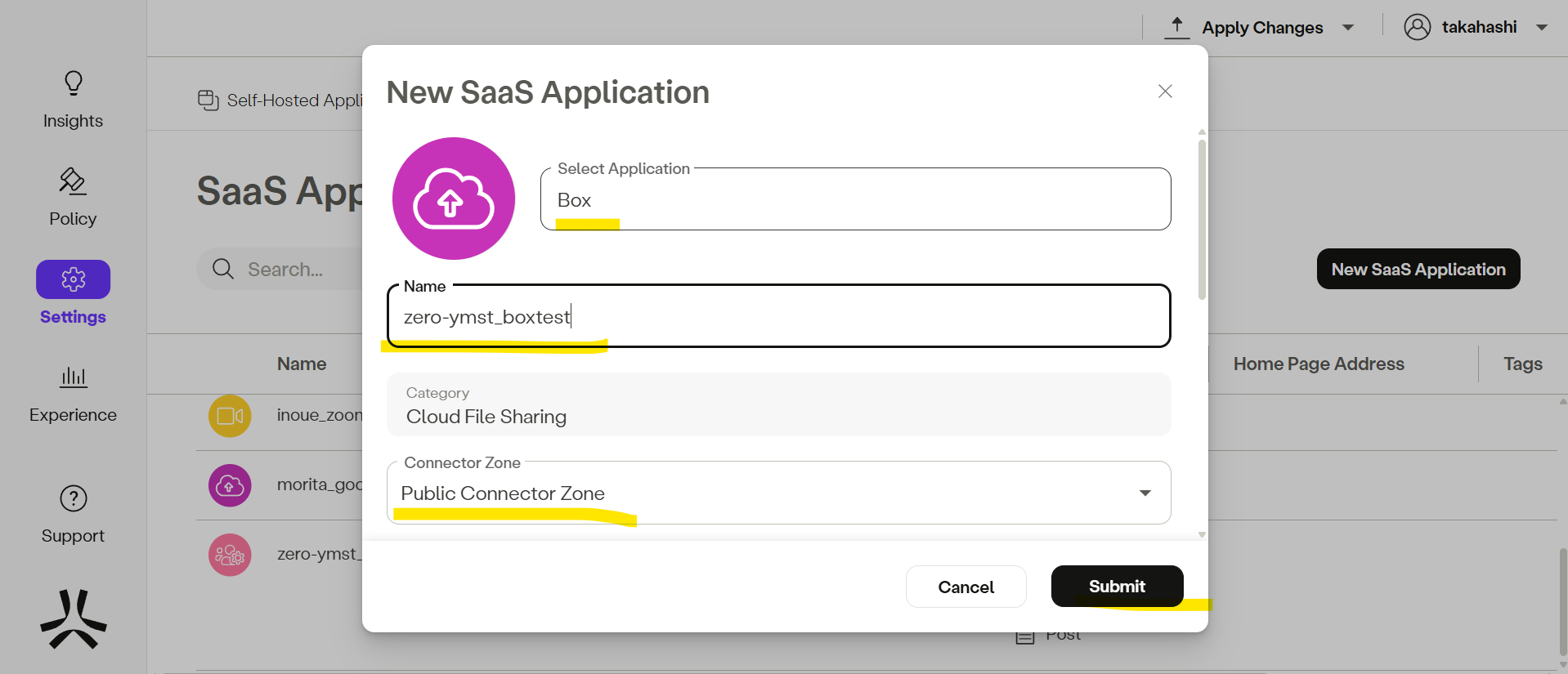Open the Apply Changes dropdown arrow
The image size is (1568, 674).
1348,28
